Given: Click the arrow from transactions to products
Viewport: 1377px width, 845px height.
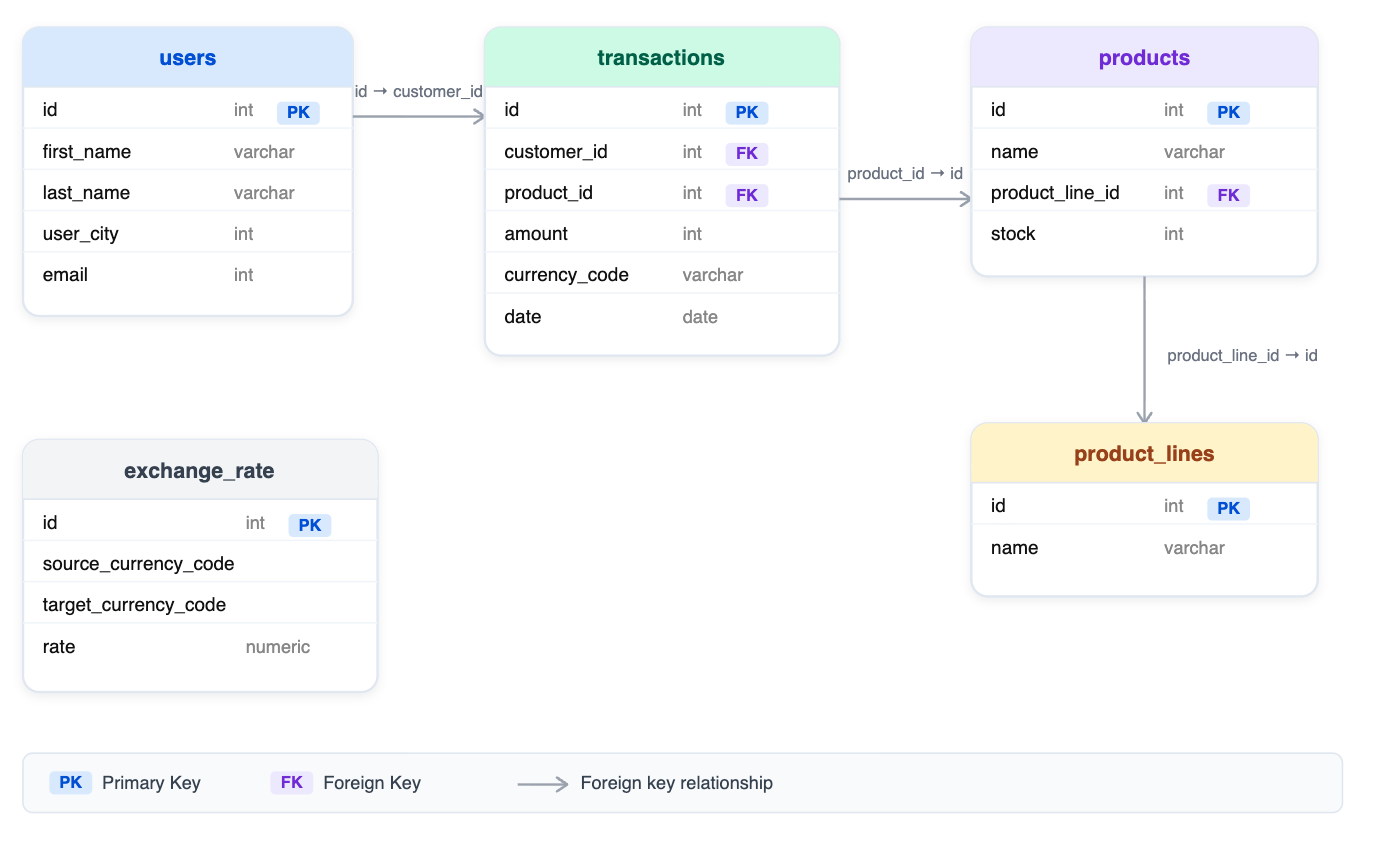Looking at the screenshot, I should click(x=905, y=198).
